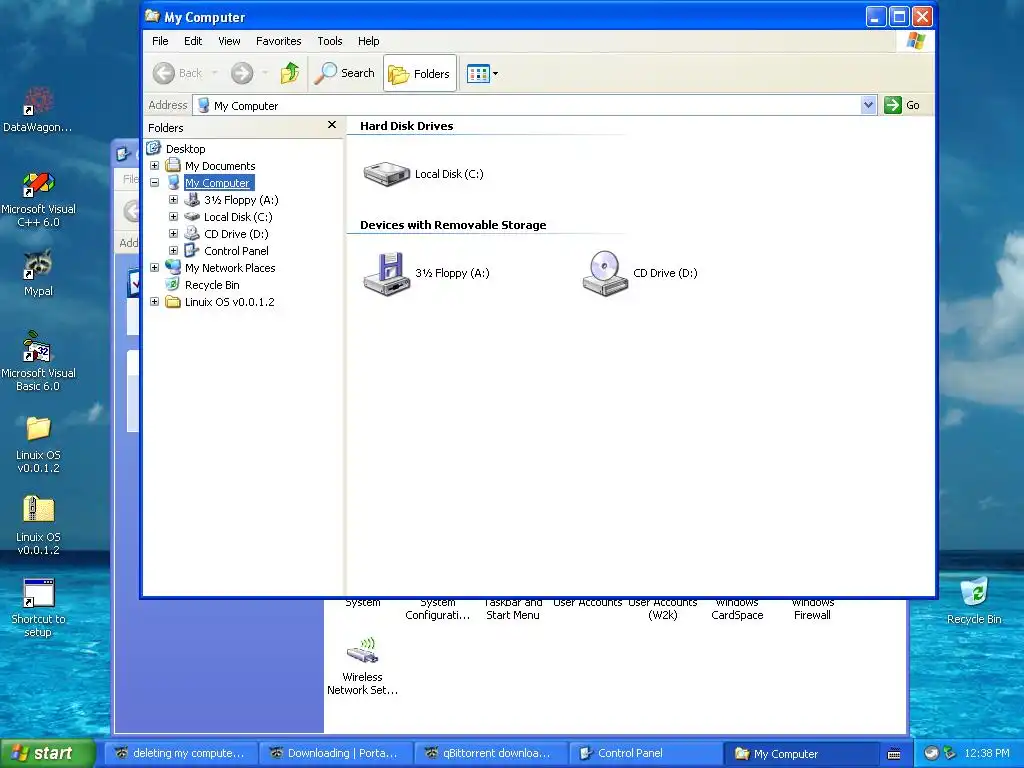Select the Recycle Bin desktop icon
Screen dimensions: 1024x768
(974, 600)
